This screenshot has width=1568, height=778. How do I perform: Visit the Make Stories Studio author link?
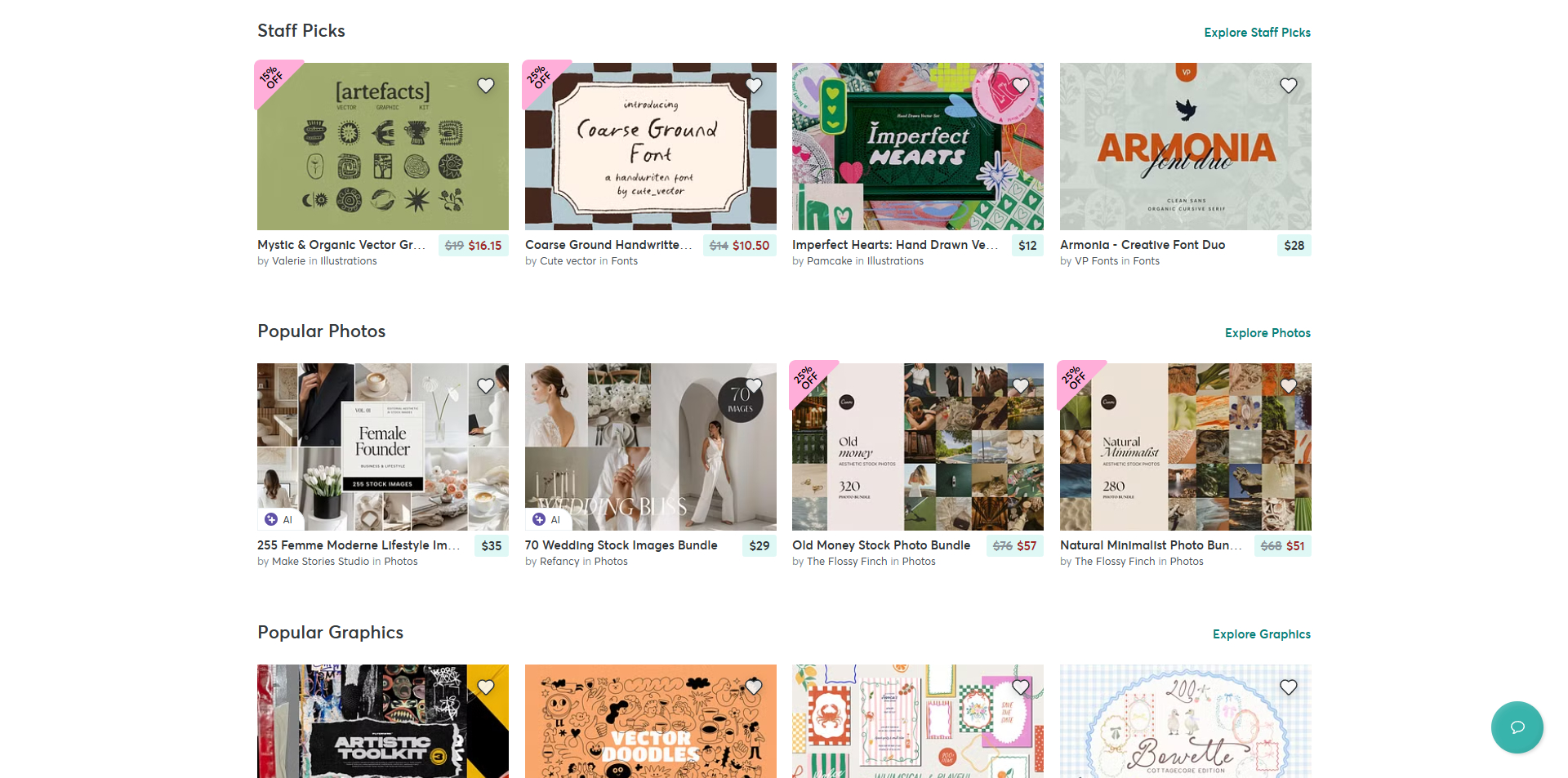(320, 562)
